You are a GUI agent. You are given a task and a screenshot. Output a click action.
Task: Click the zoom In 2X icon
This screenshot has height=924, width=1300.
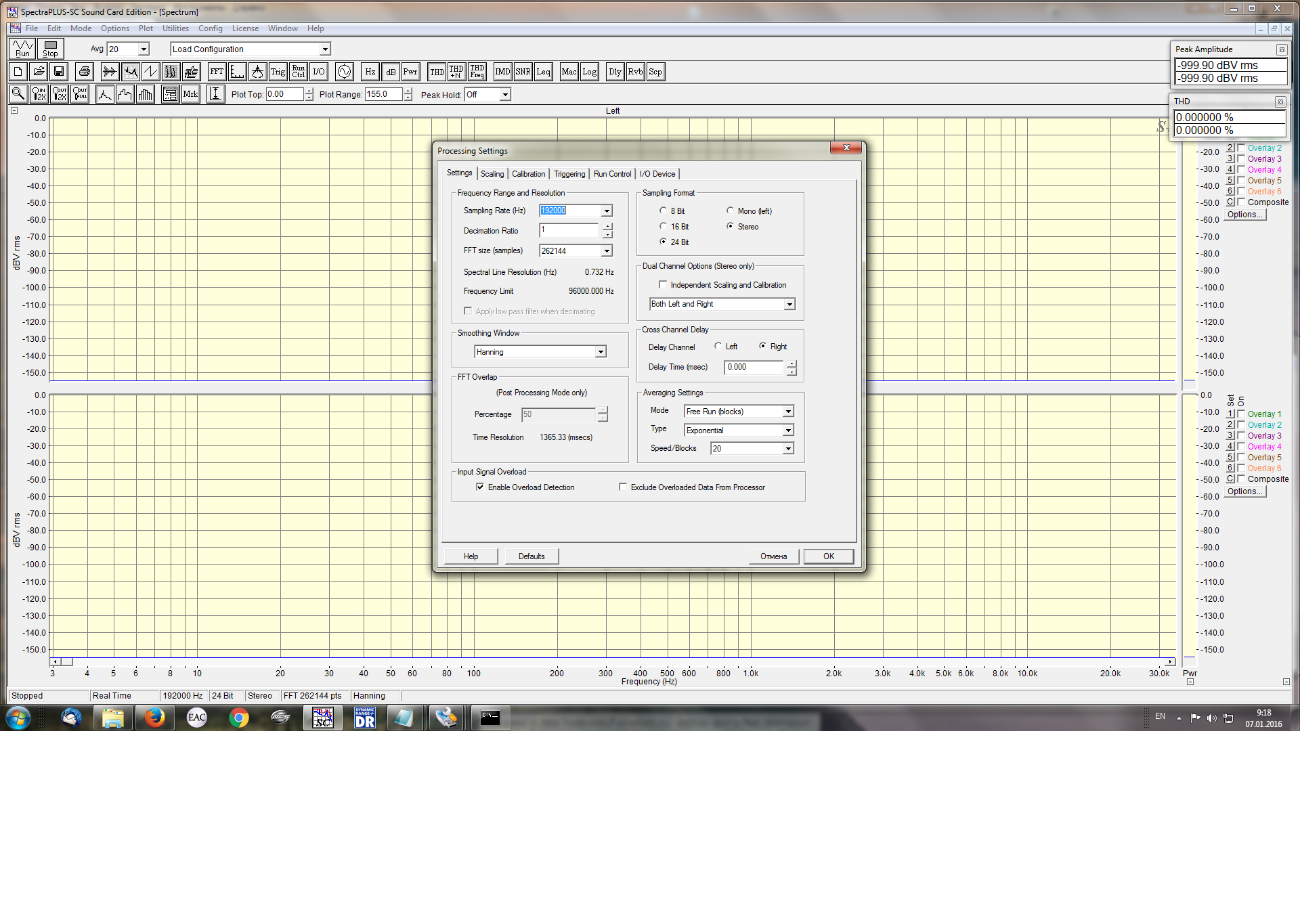tap(39, 94)
